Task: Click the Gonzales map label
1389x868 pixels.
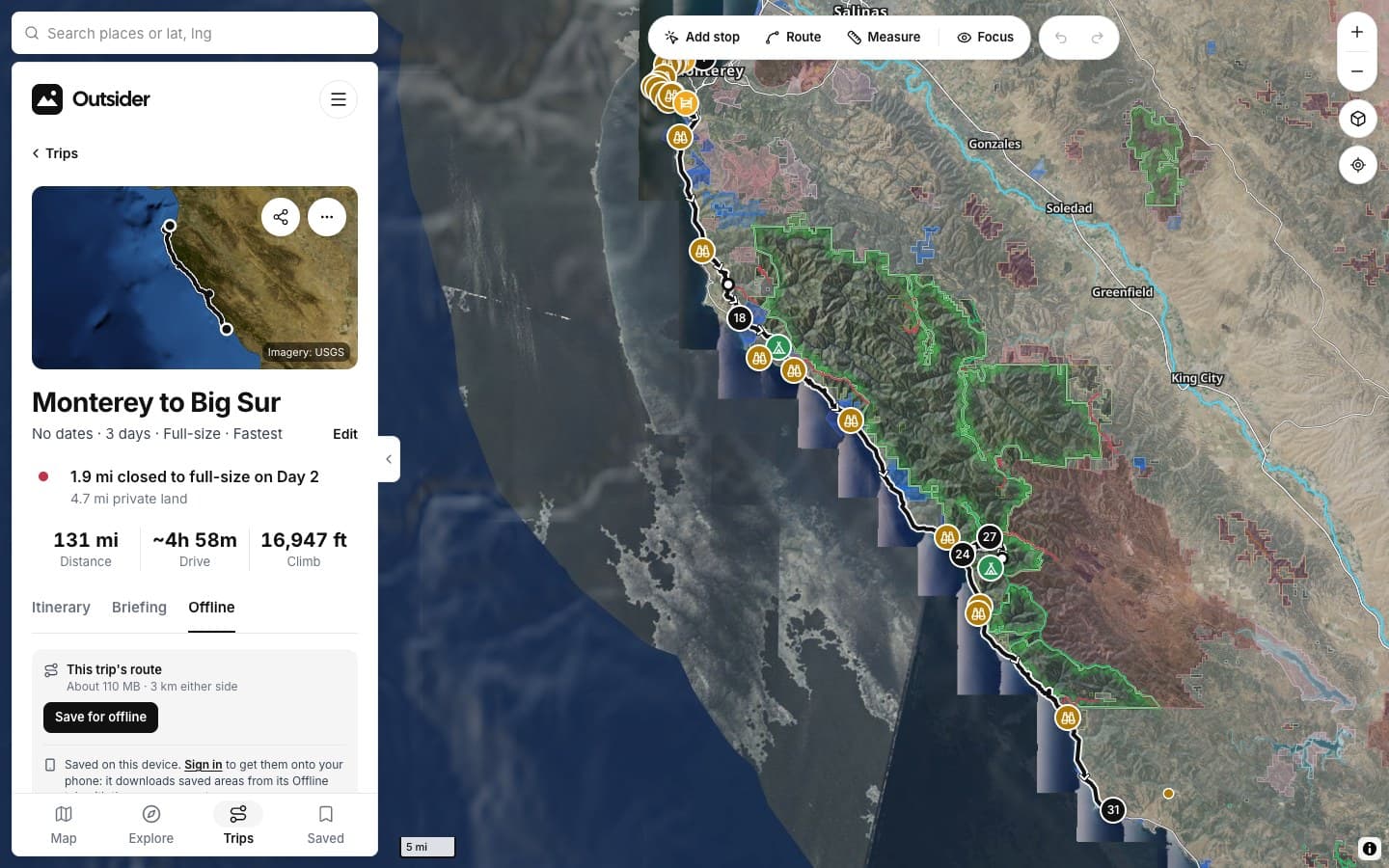Action: [994, 144]
